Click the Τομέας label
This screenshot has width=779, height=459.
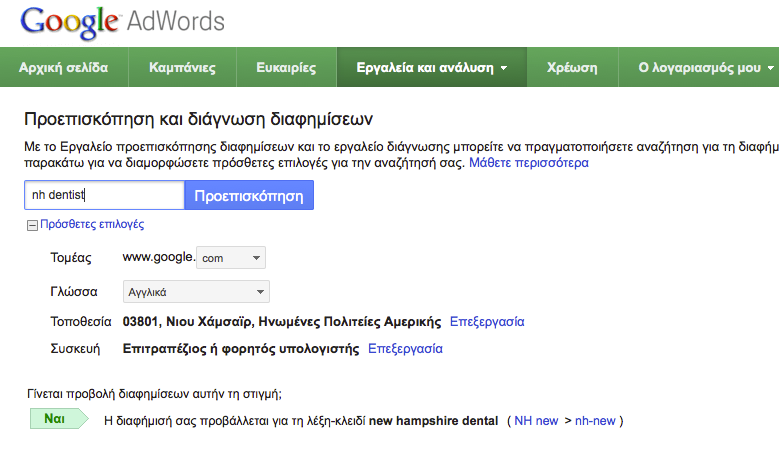[71, 258]
